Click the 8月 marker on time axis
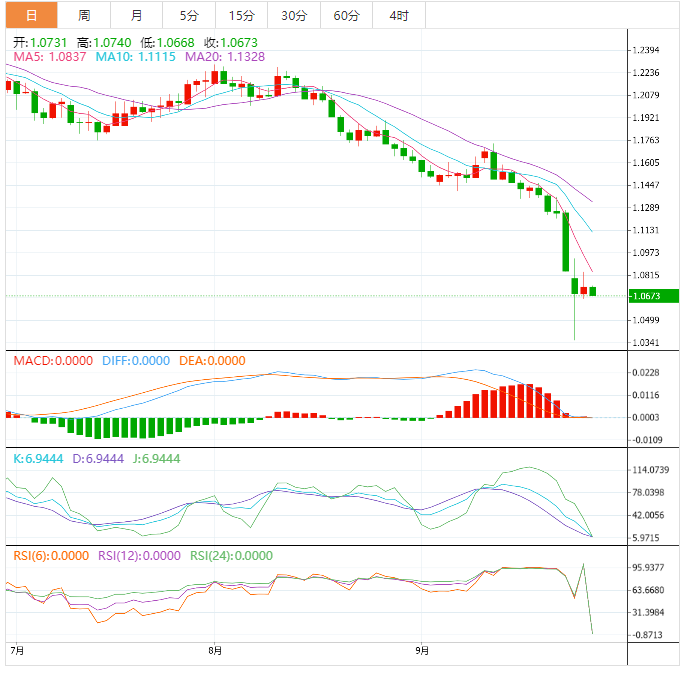This screenshot has width=687, height=676. [x=216, y=650]
